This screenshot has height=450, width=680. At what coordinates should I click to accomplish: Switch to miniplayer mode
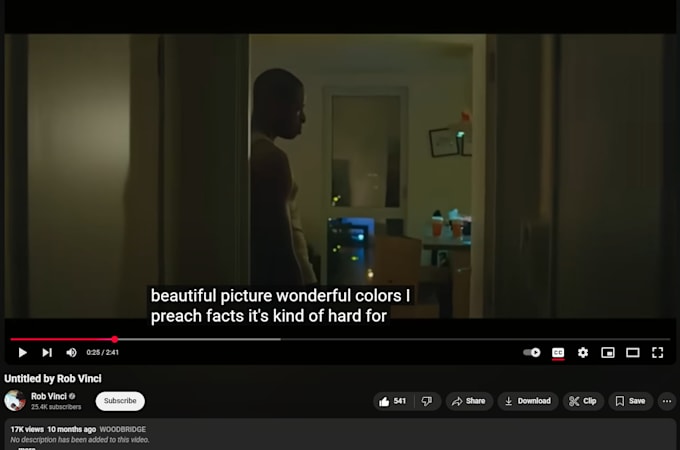608,352
